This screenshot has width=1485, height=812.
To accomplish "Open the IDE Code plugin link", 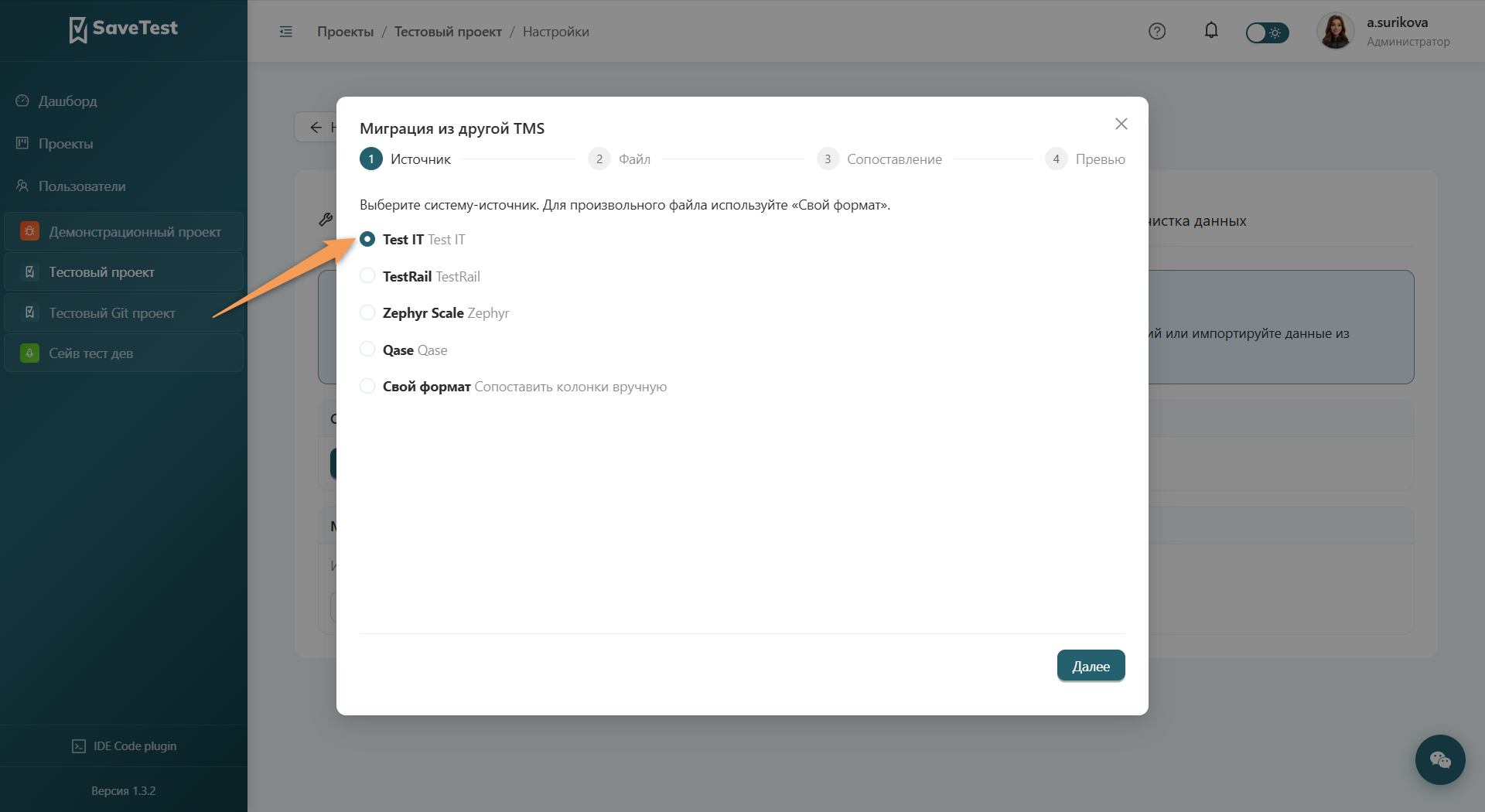I will (x=124, y=746).
